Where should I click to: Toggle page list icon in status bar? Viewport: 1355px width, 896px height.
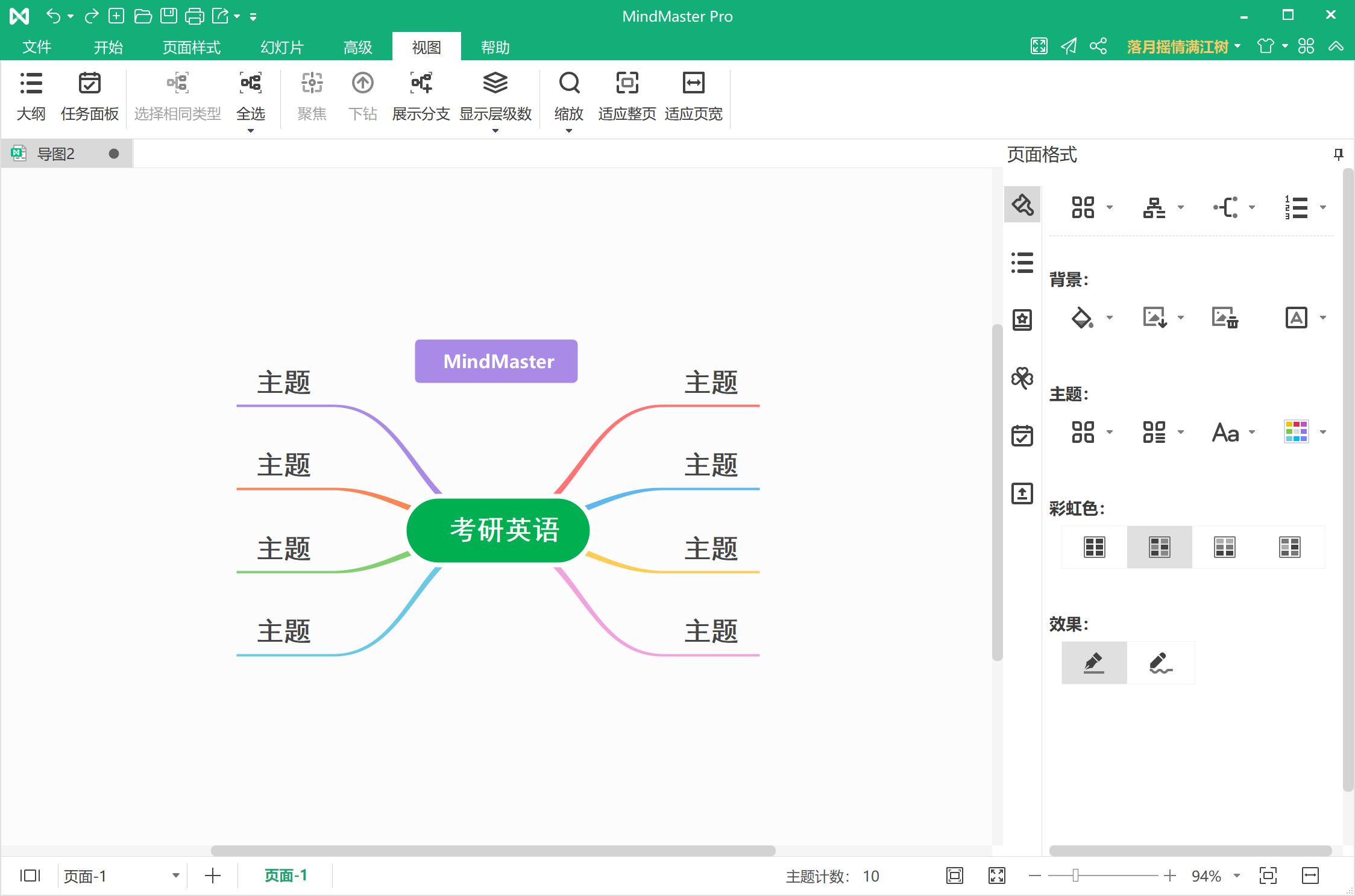pos(30,876)
